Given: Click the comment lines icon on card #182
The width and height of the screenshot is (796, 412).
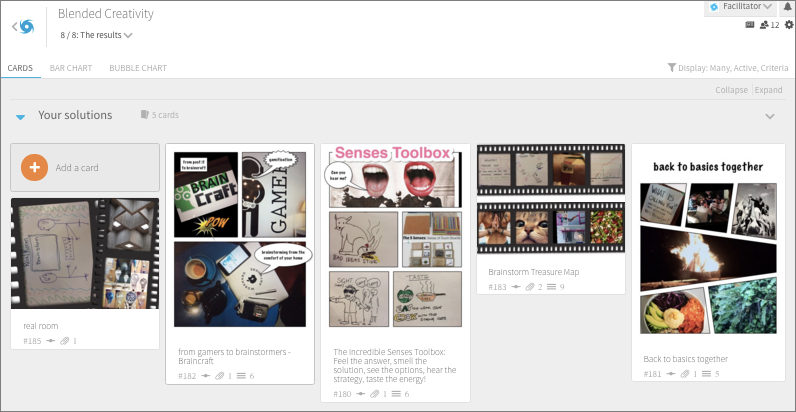Looking at the screenshot, I should tap(241, 376).
